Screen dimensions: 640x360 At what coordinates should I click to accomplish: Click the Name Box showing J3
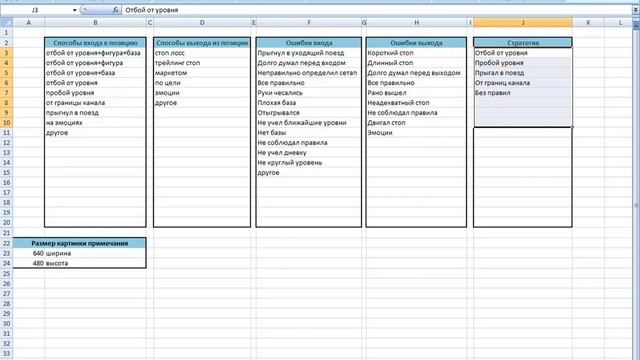tap(36, 10)
